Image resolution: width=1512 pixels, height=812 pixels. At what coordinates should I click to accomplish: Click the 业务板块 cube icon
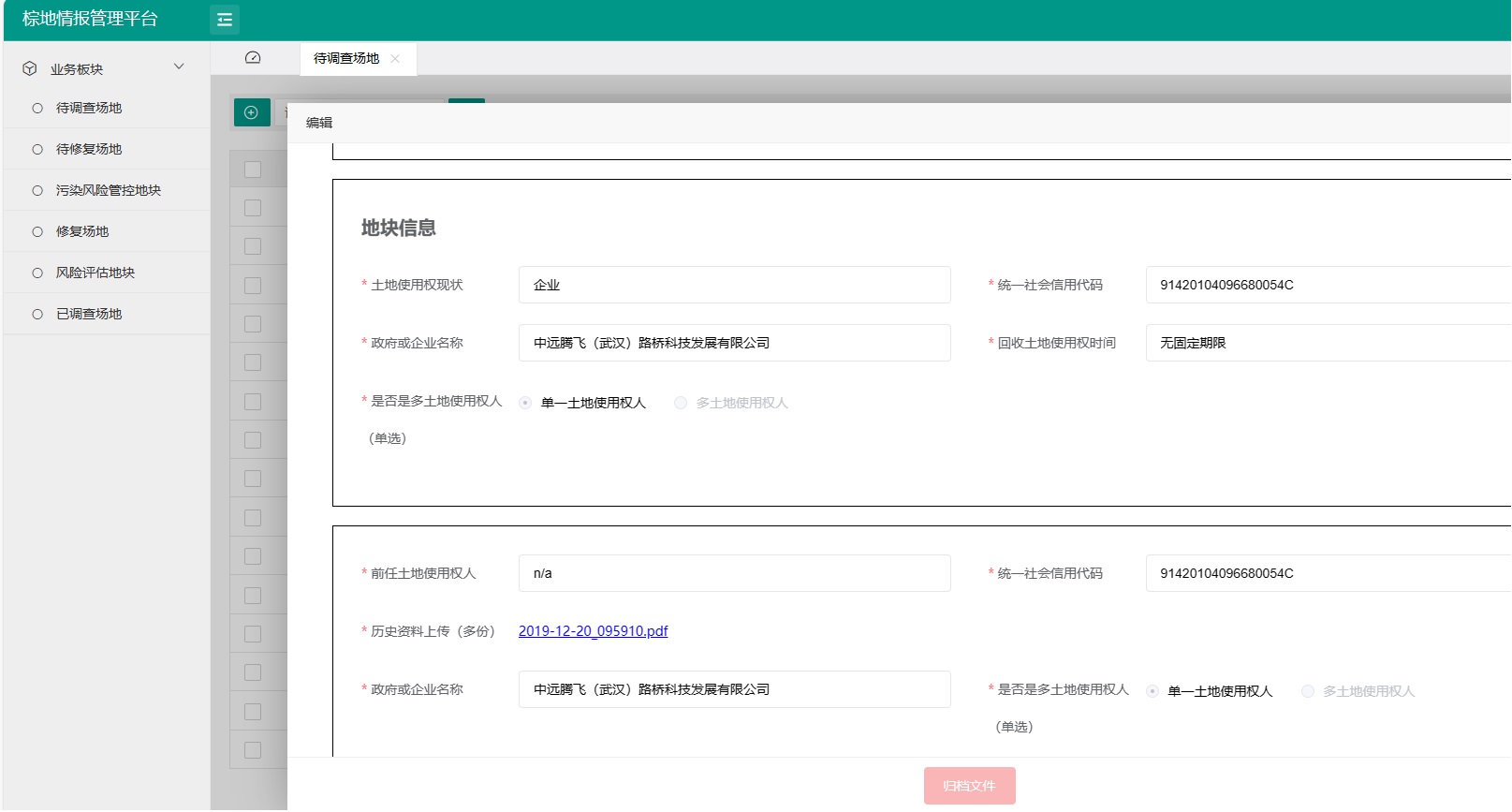click(x=30, y=69)
